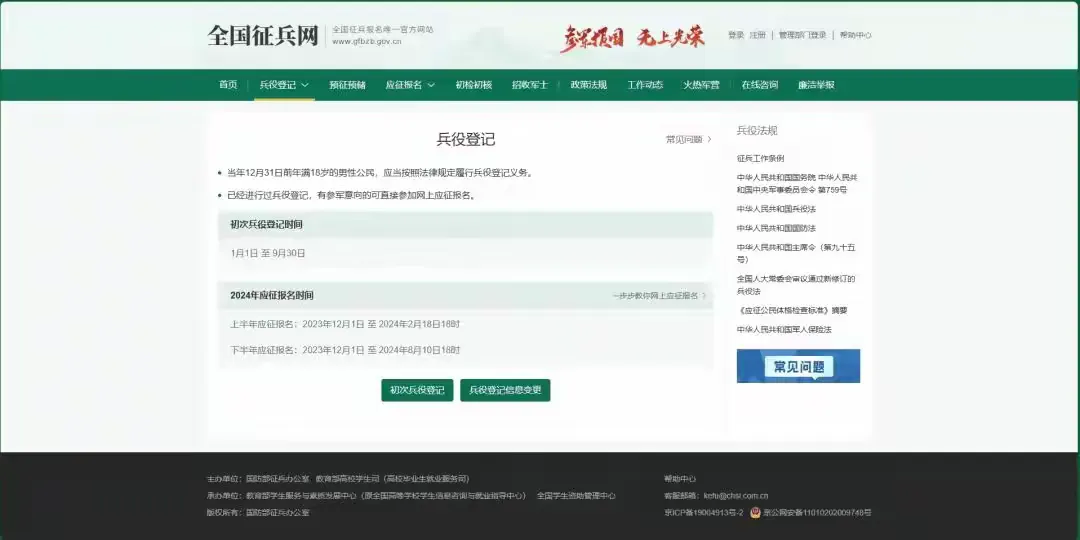Open 招收军士 in the navigation bar
Viewport: 1080px width, 540px height.
pos(530,85)
